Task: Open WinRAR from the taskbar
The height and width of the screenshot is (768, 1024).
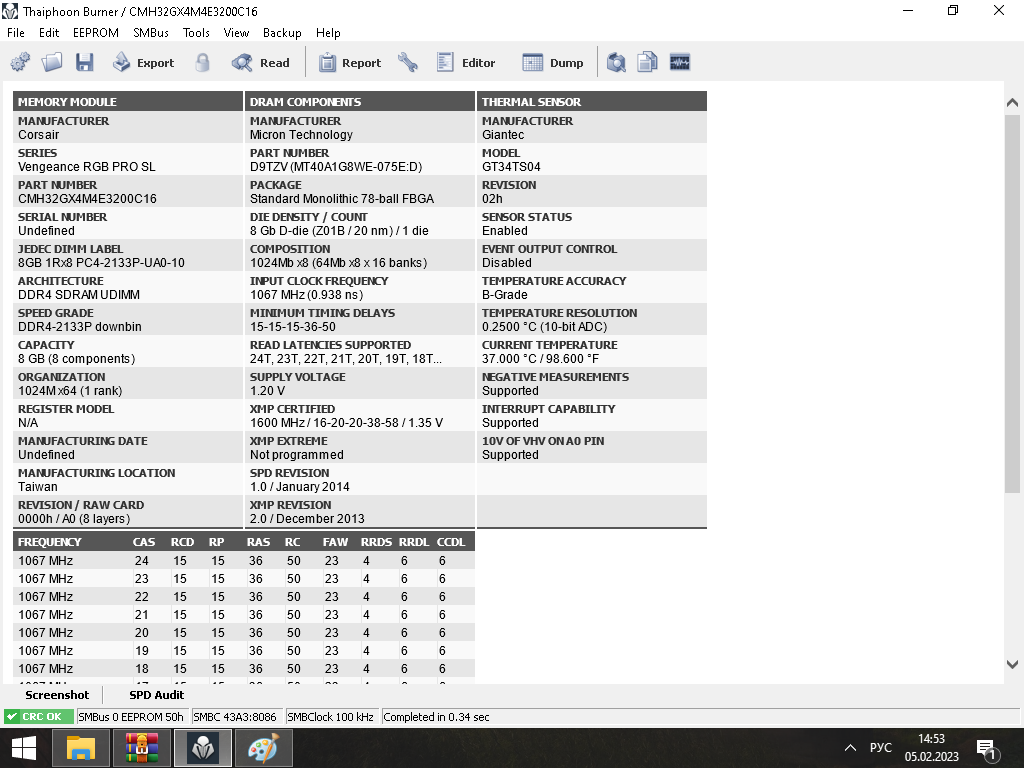Action: point(142,748)
